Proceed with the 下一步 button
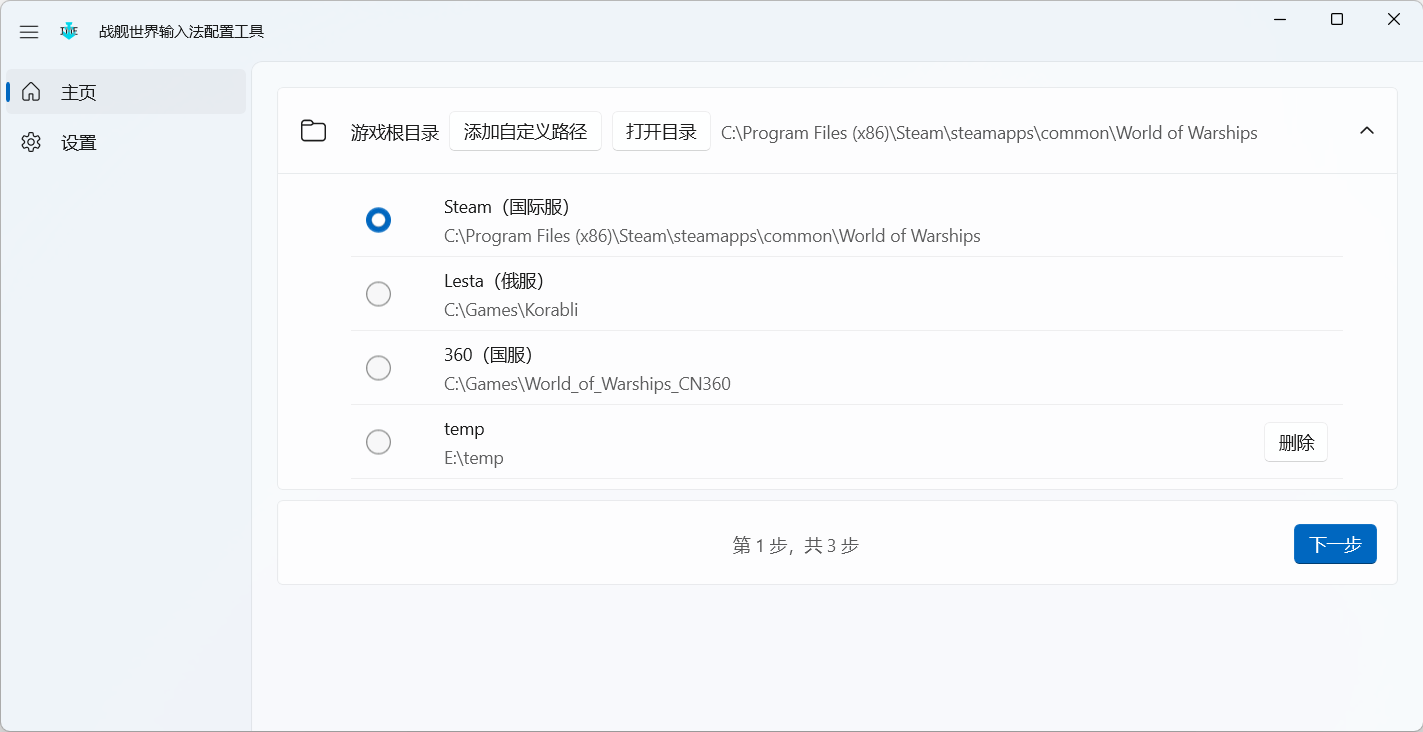 [x=1335, y=544]
